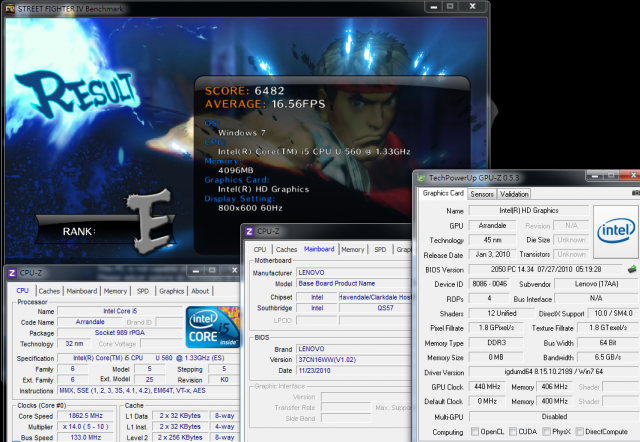Select Caches tab in the Mainboard CPU-Z window
The height and width of the screenshot is (442, 640).
286,249
